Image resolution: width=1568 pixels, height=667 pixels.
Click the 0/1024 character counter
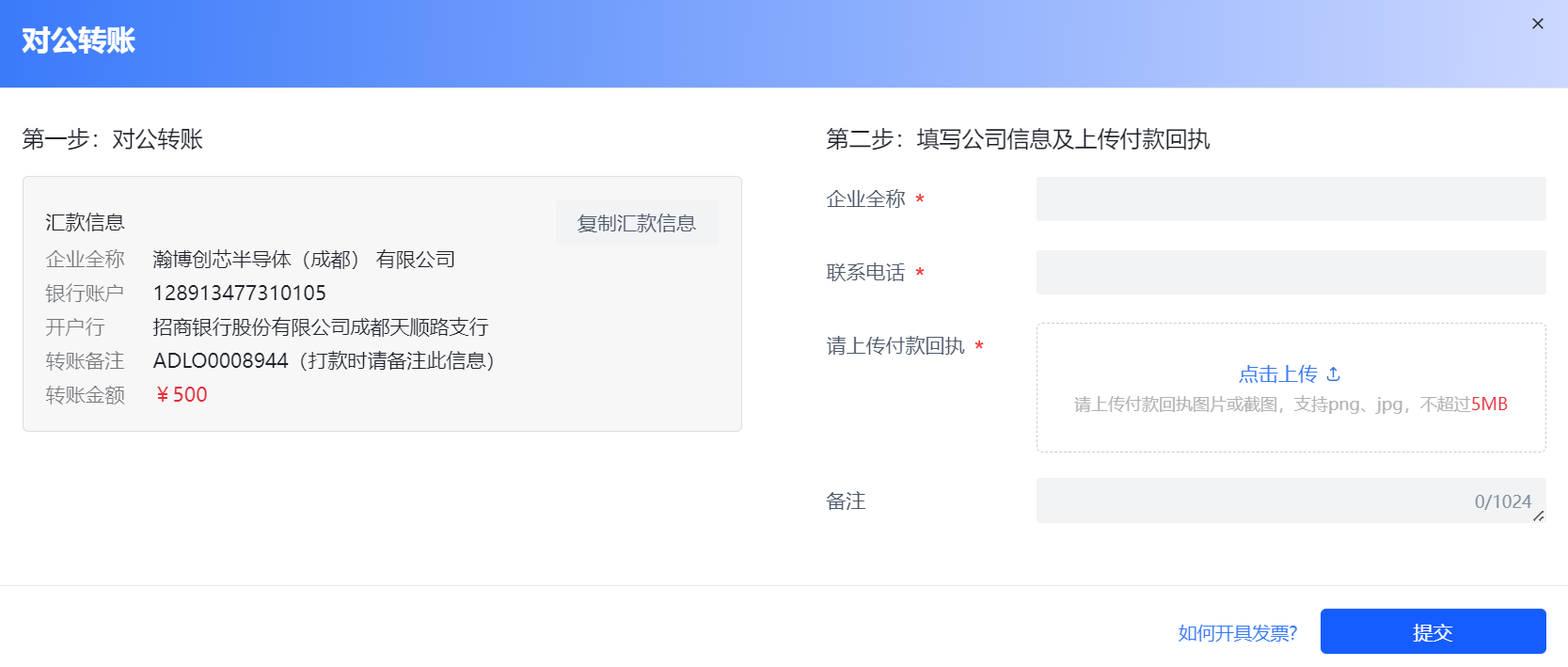coord(1502,502)
